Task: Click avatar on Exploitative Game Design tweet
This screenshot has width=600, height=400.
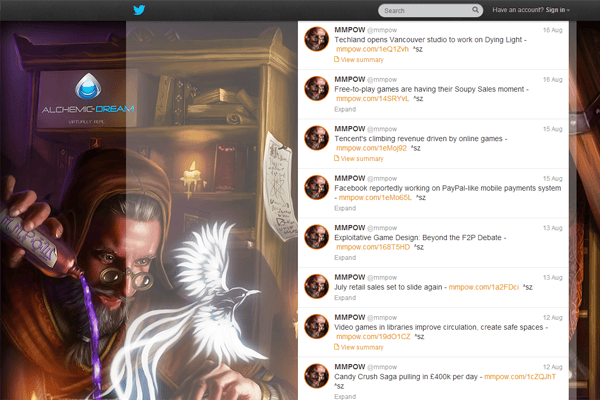Action: click(x=316, y=237)
